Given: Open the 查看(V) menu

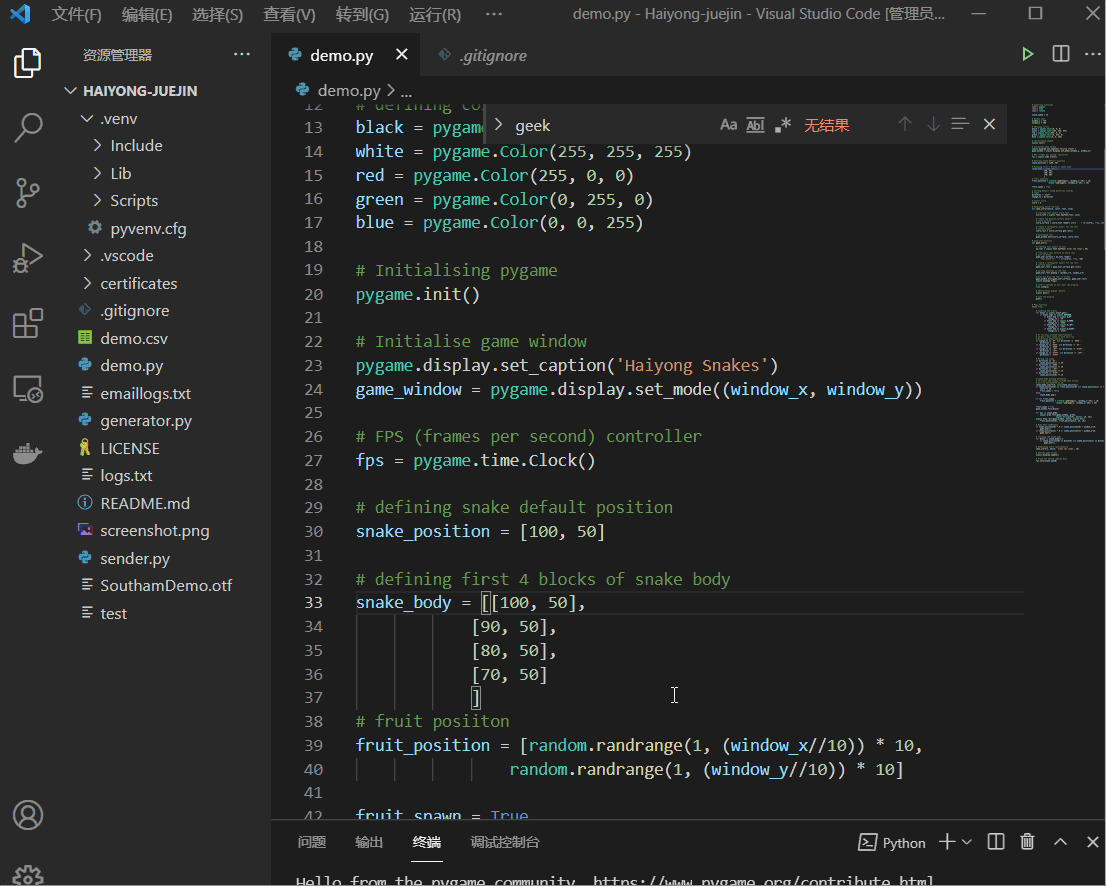Looking at the screenshot, I should pyautogui.click(x=289, y=14).
